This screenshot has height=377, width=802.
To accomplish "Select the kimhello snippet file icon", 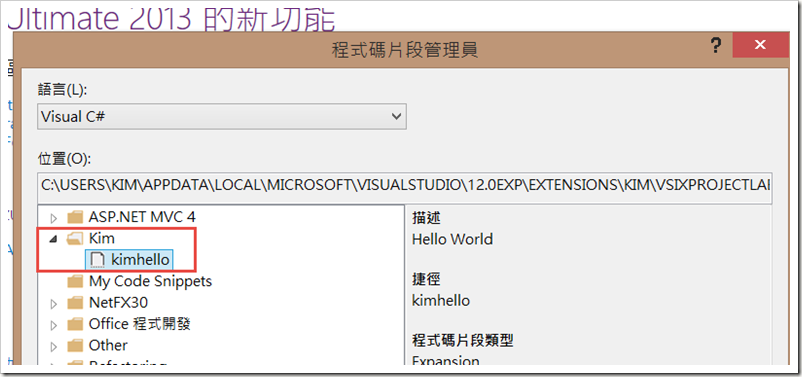I will (x=97, y=260).
